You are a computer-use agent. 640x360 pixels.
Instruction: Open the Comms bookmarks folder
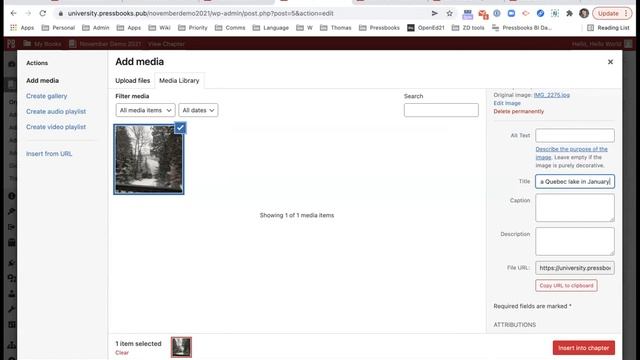[230, 28]
